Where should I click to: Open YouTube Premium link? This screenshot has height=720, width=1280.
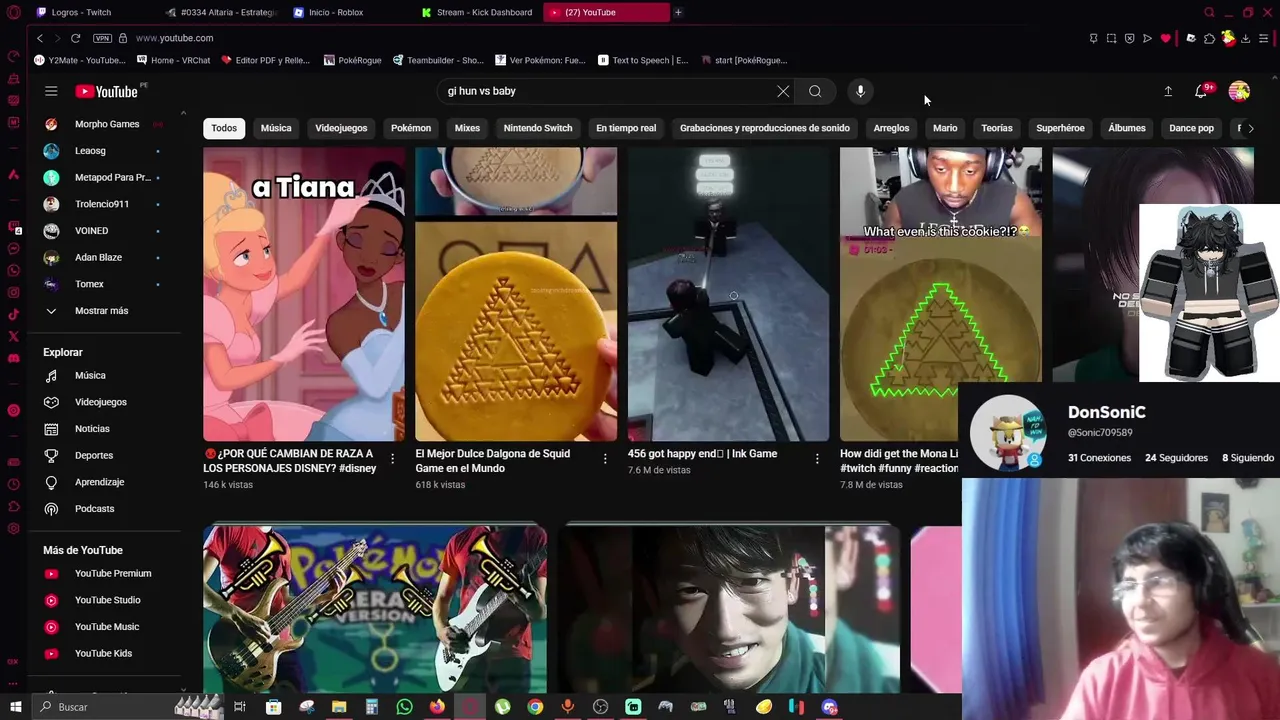(x=106, y=574)
